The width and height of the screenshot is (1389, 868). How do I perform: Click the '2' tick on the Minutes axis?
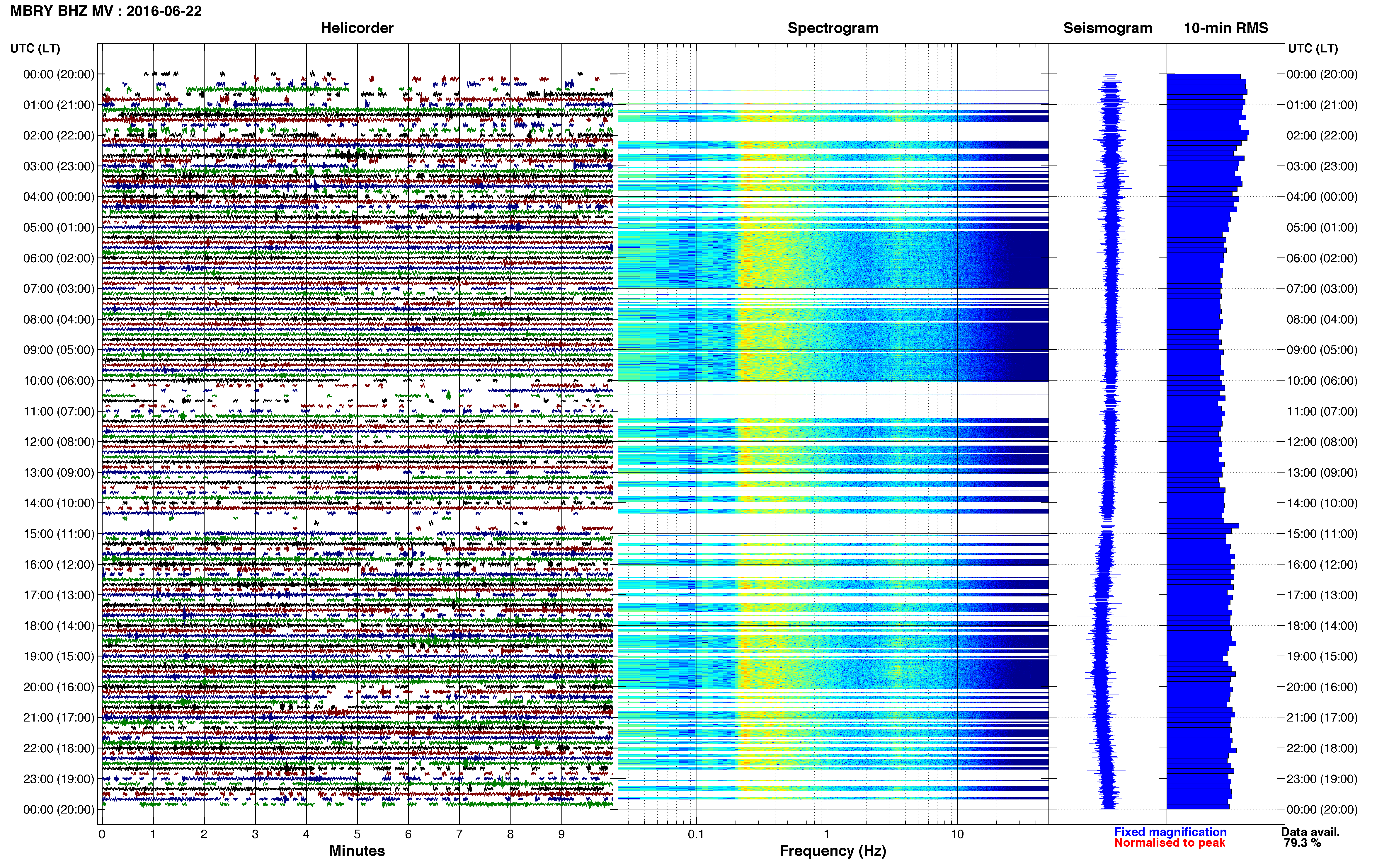pyautogui.click(x=204, y=834)
